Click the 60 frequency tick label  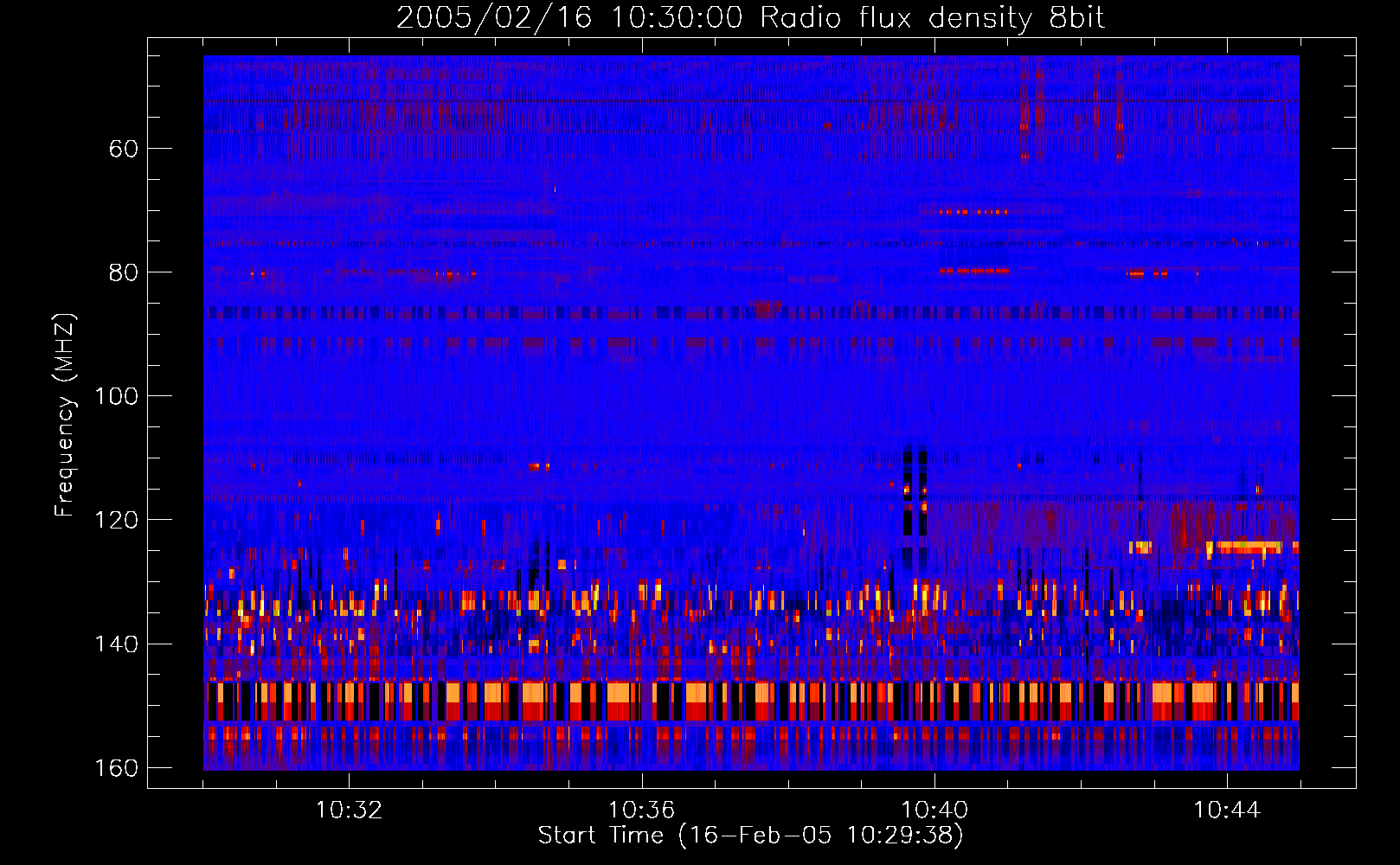(x=124, y=149)
